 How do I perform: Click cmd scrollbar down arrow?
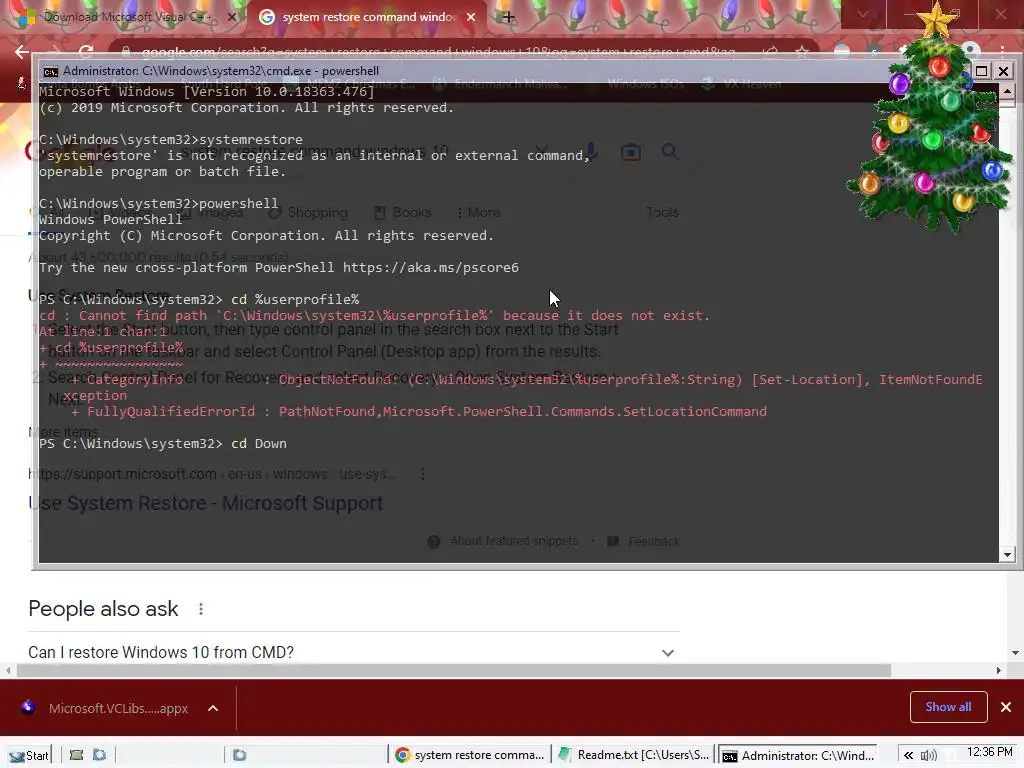coord(1007,554)
